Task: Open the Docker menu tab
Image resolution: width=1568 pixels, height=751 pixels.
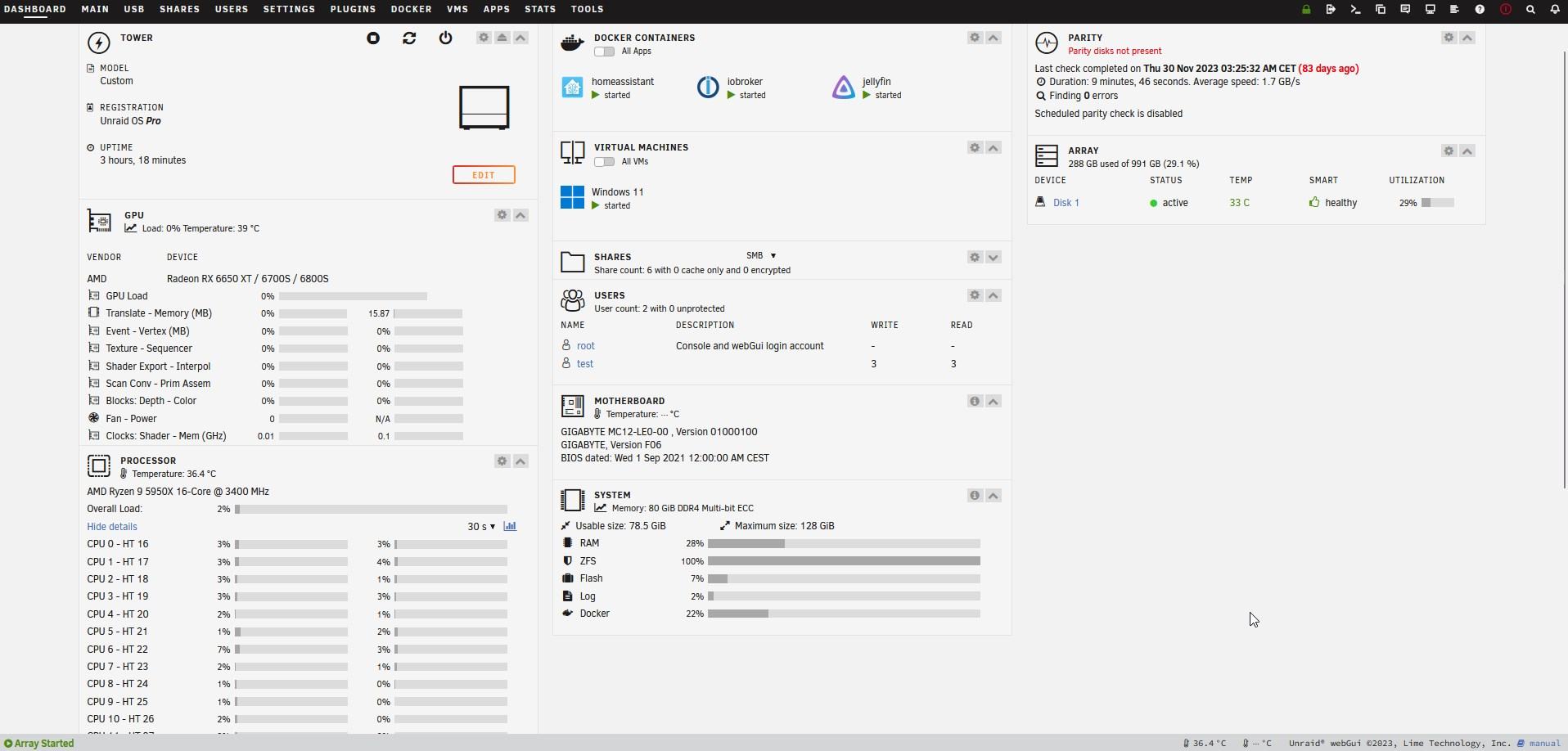Action: coord(411,9)
